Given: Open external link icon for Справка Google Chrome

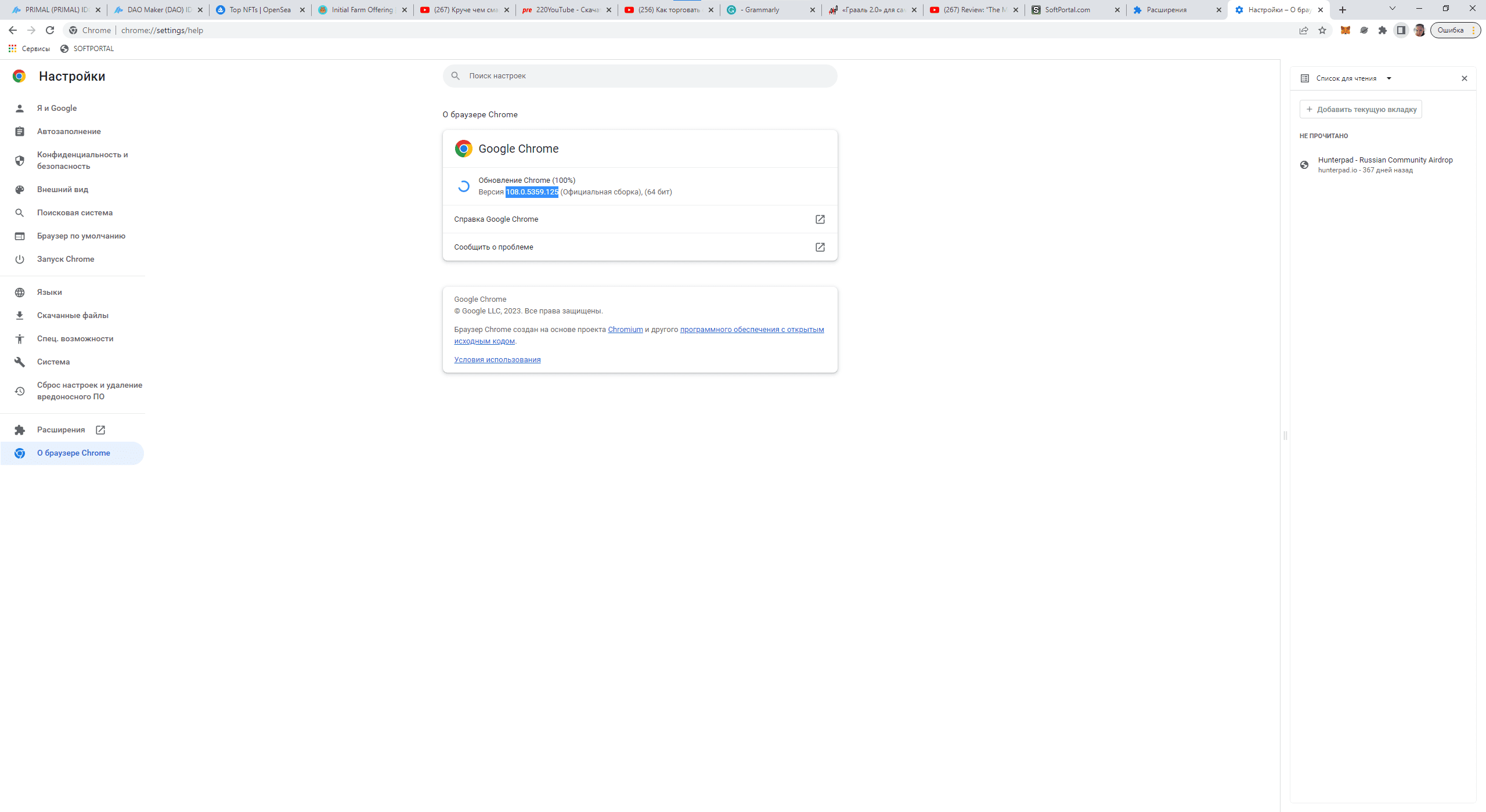Looking at the screenshot, I should 820,219.
